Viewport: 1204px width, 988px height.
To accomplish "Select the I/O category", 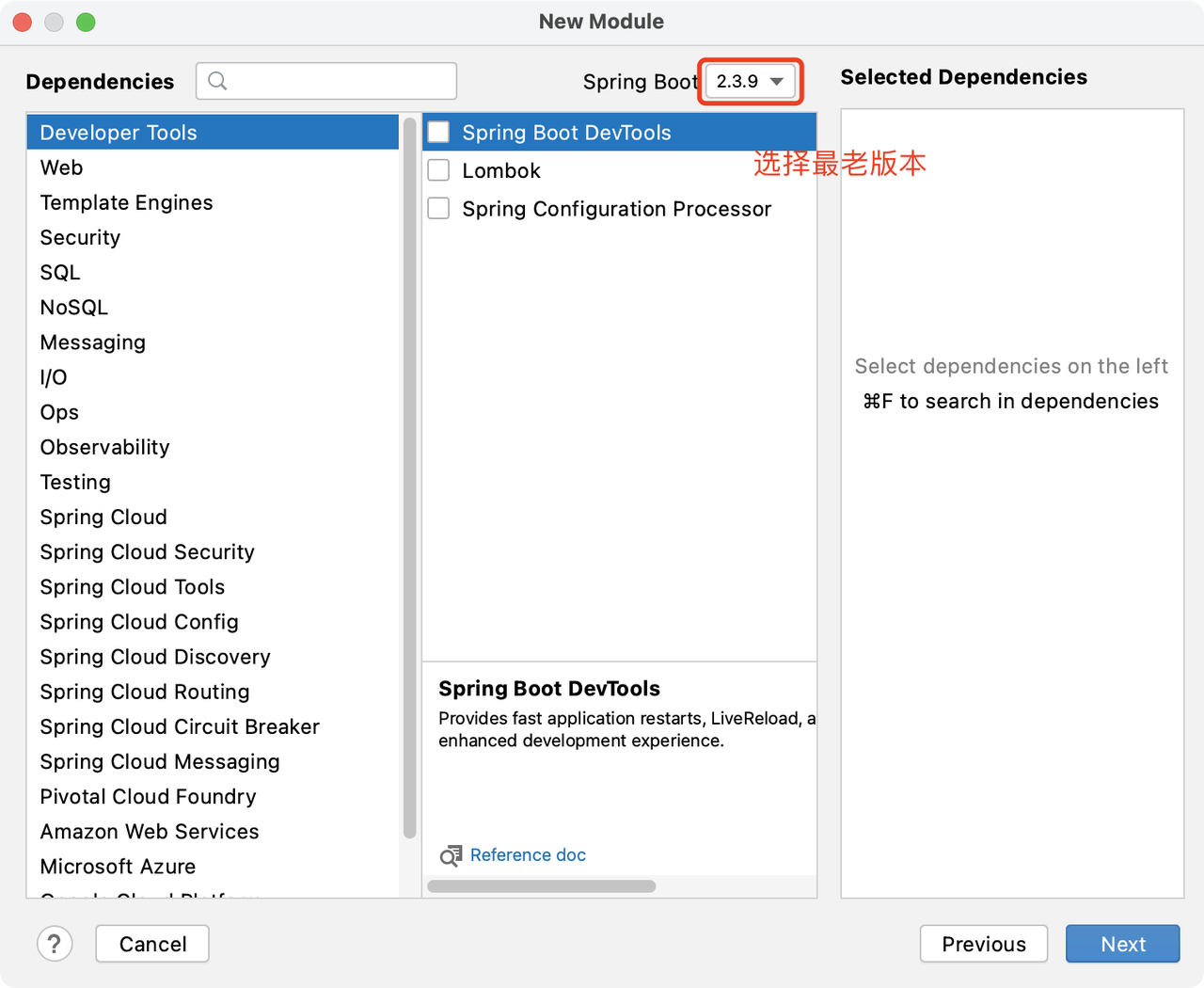I will tap(213, 376).
